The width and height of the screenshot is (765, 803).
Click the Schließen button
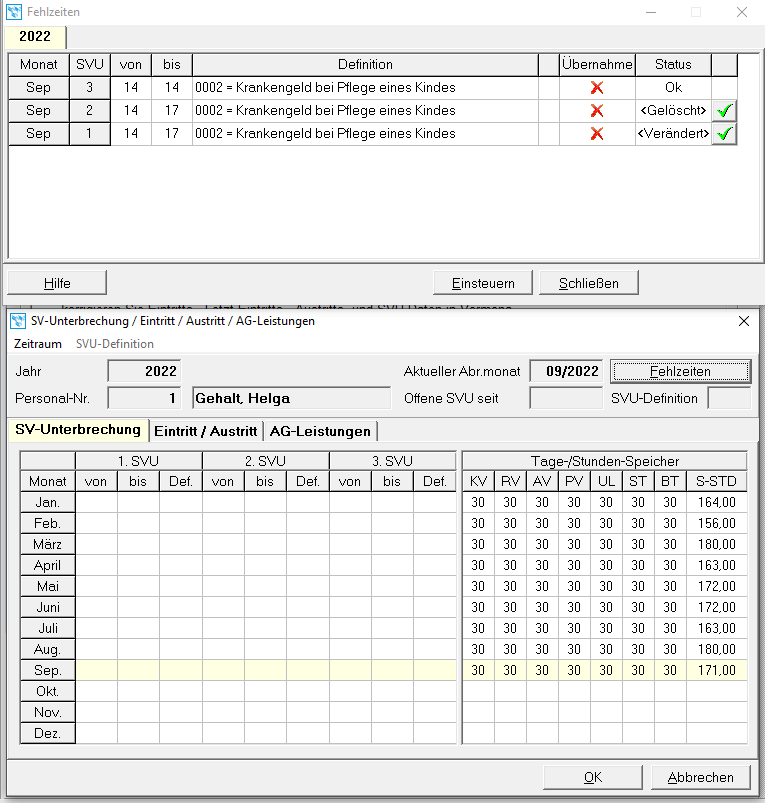pos(589,283)
